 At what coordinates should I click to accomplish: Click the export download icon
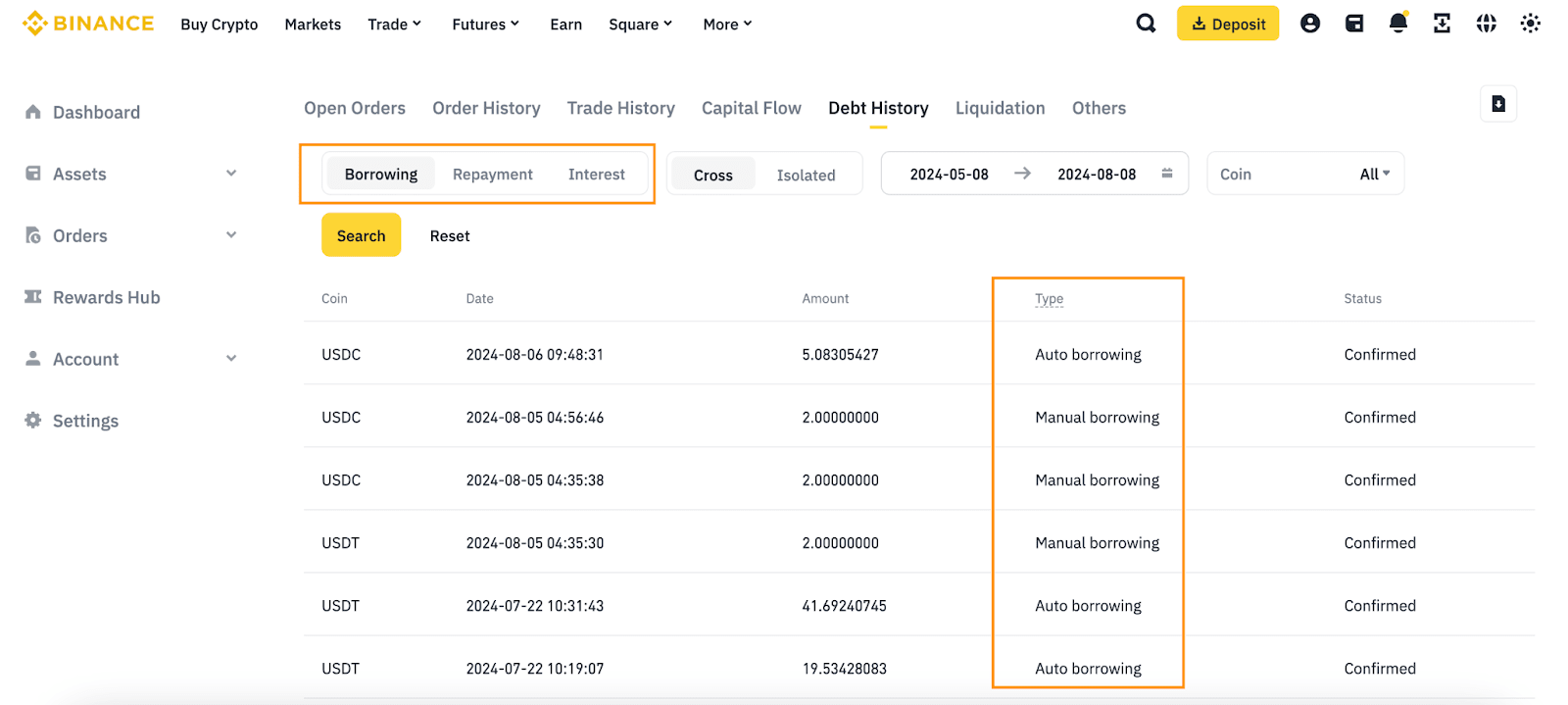[x=1498, y=104]
